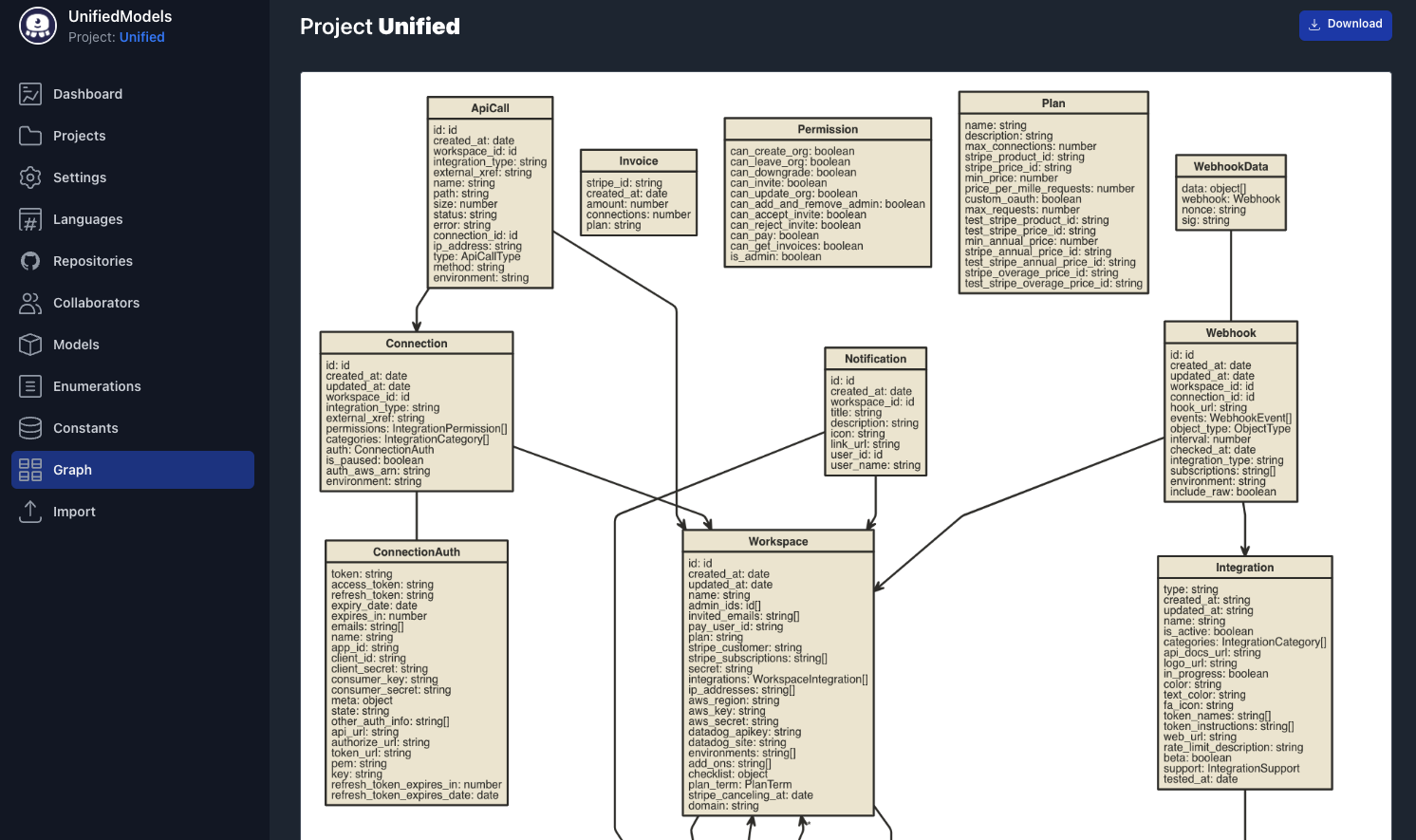Viewport: 1416px width, 840px height.
Task: Click the Plan entity box
Action: [1053, 190]
